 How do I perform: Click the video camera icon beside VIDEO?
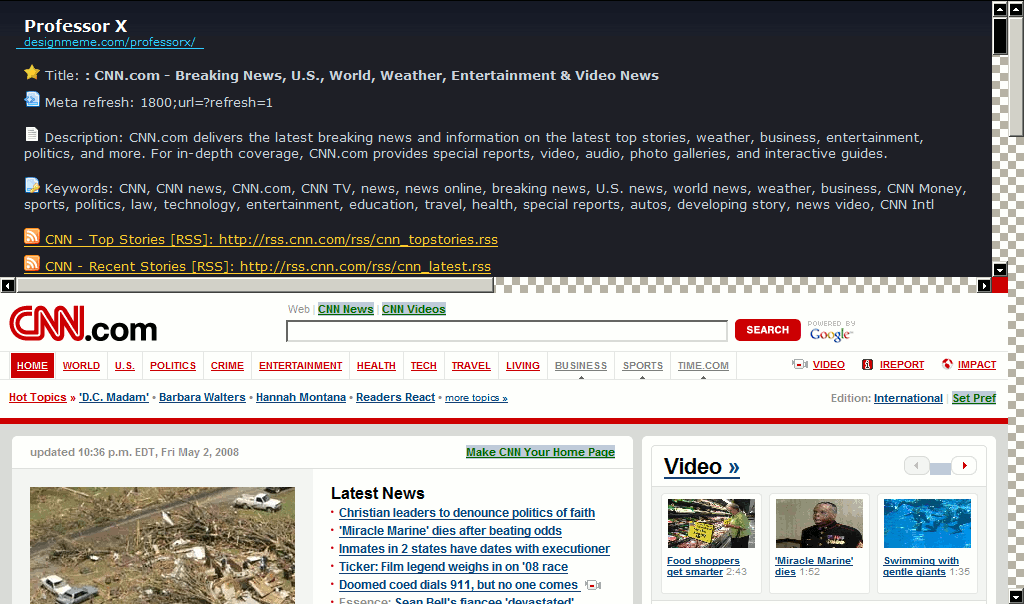(800, 364)
